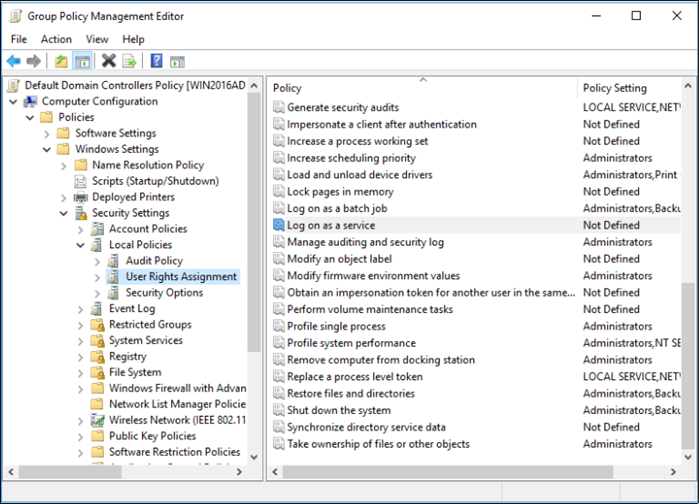699x504 pixels.
Task: Select Shut down the system policy
Action: click(x=338, y=410)
